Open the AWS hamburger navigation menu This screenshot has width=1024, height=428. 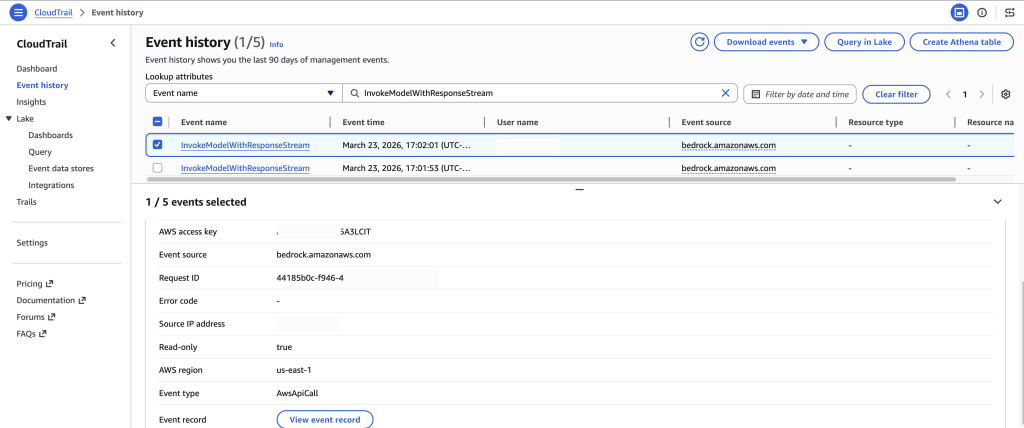point(18,12)
